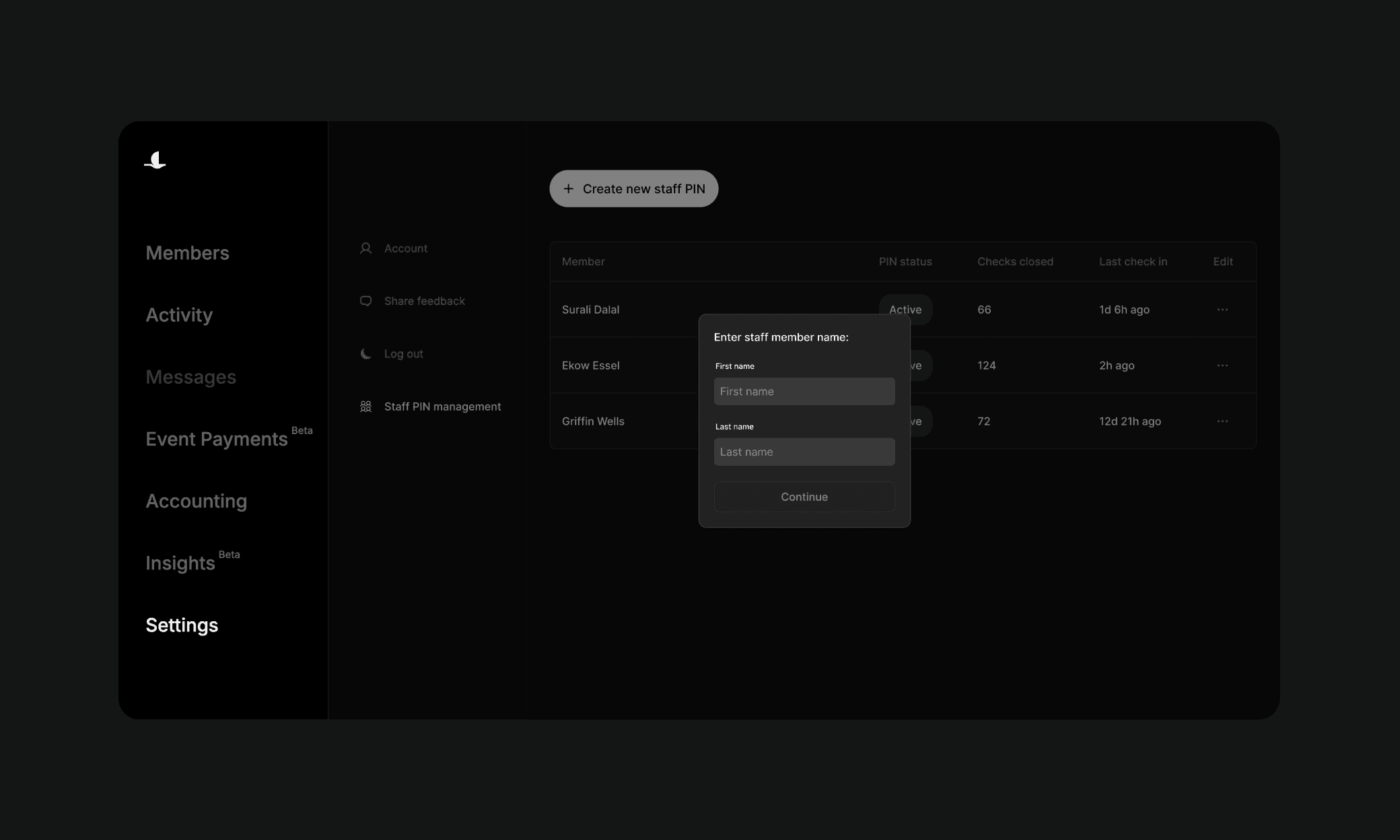Click the Share feedback chat icon
This screenshot has height=840, width=1400.
pyautogui.click(x=365, y=301)
